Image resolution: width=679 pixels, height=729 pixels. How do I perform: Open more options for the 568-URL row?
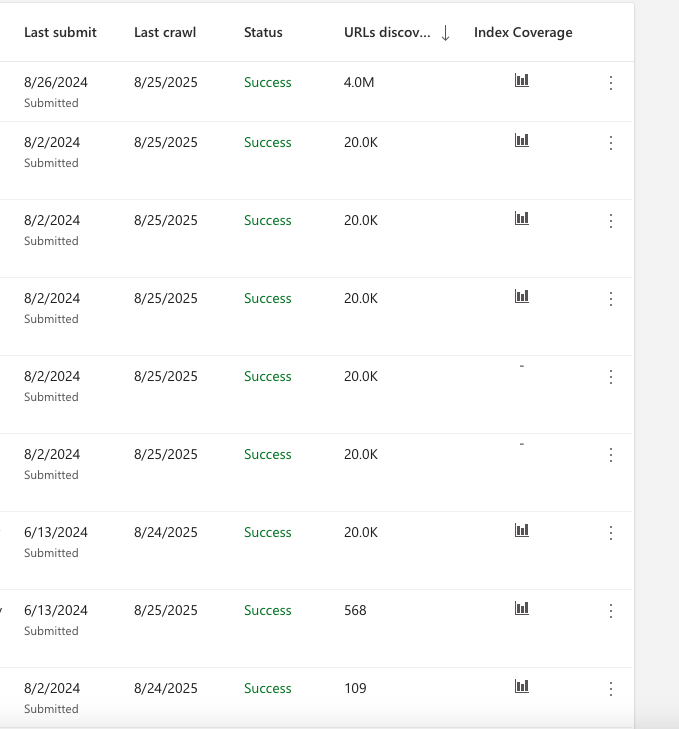(x=611, y=610)
